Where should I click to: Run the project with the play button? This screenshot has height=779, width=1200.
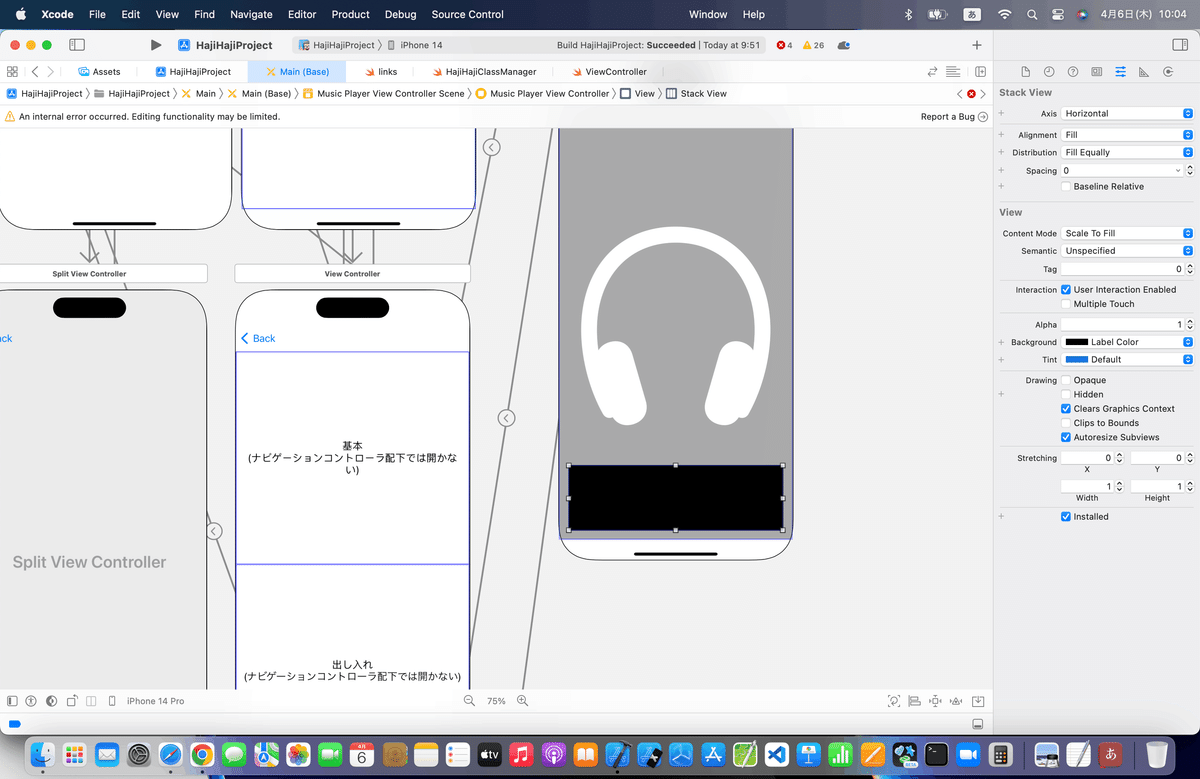coord(155,45)
